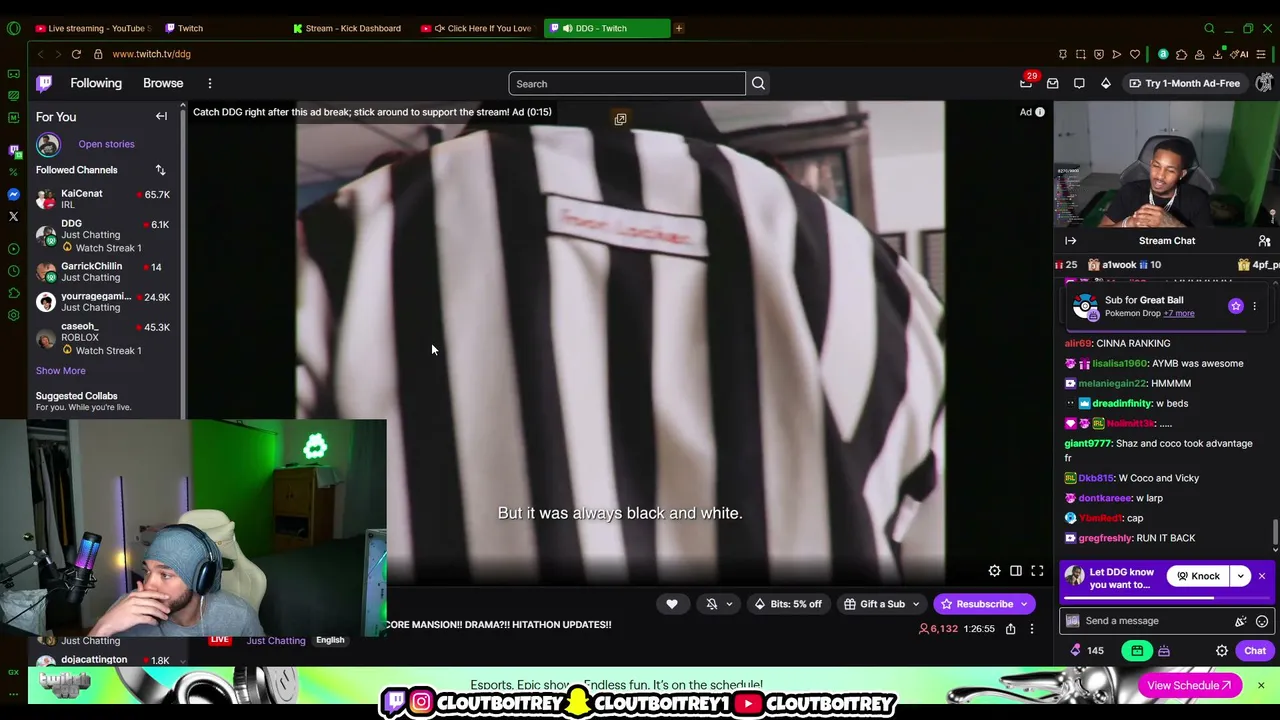Click the View Schedule banner button
The image size is (1280, 720).
pos(1190,686)
